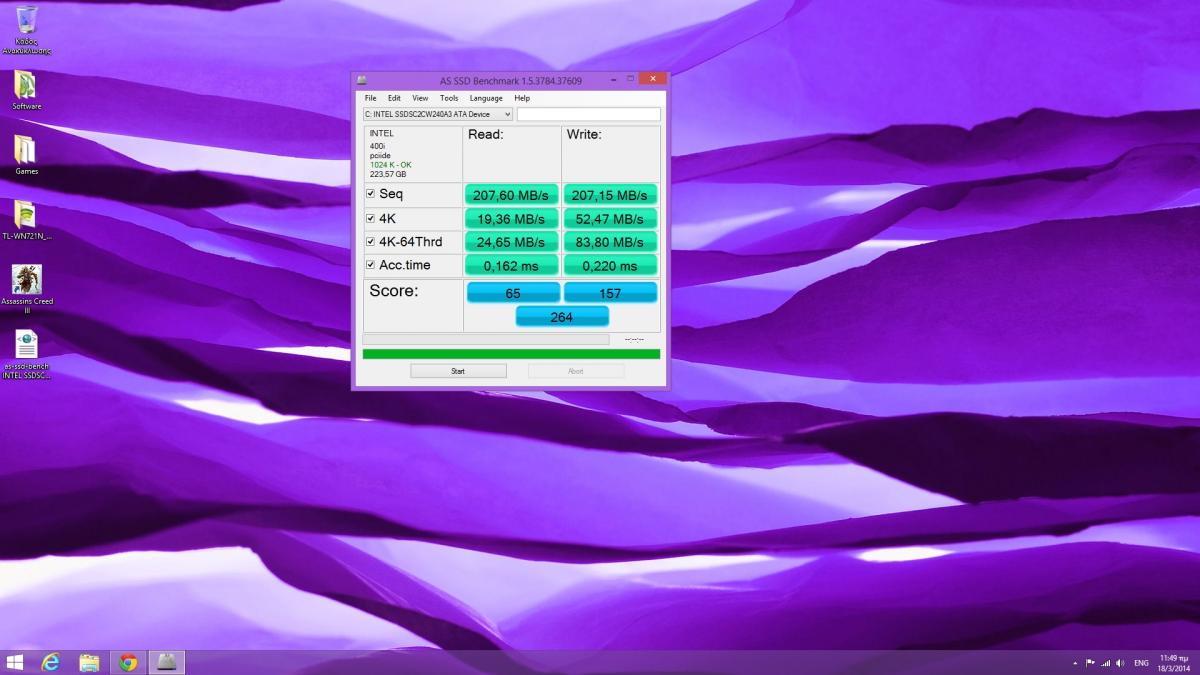Select the Software folder on the desktop
Screen dimensions: 1200x675
[x=26, y=91]
